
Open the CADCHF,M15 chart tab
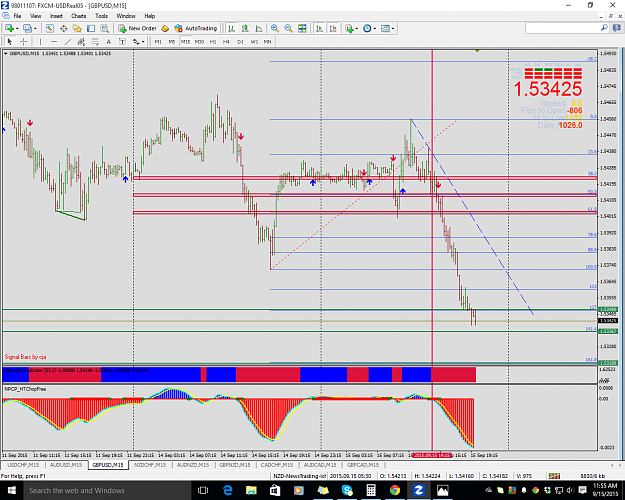(277, 465)
